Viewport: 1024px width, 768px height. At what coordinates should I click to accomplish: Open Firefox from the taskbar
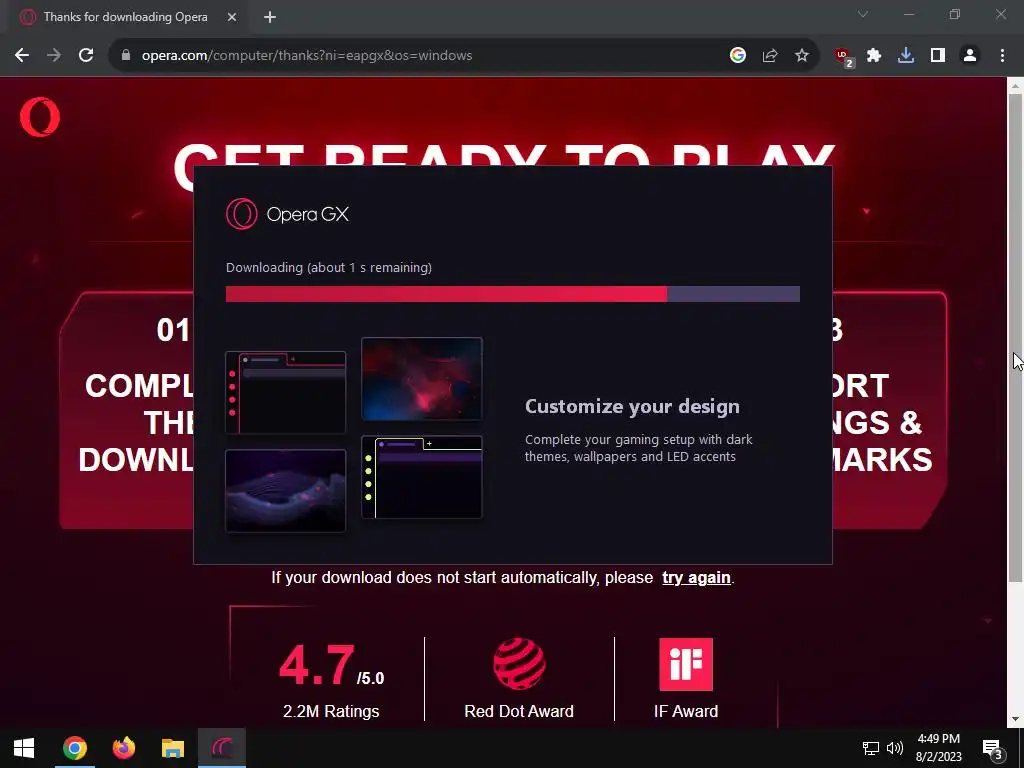click(x=123, y=748)
